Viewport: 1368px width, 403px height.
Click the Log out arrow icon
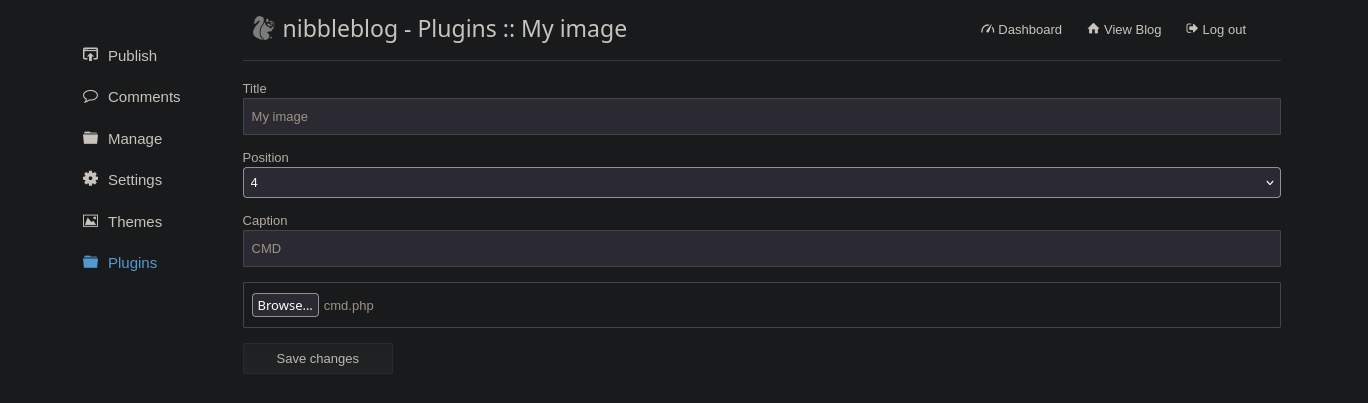tap(1192, 29)
